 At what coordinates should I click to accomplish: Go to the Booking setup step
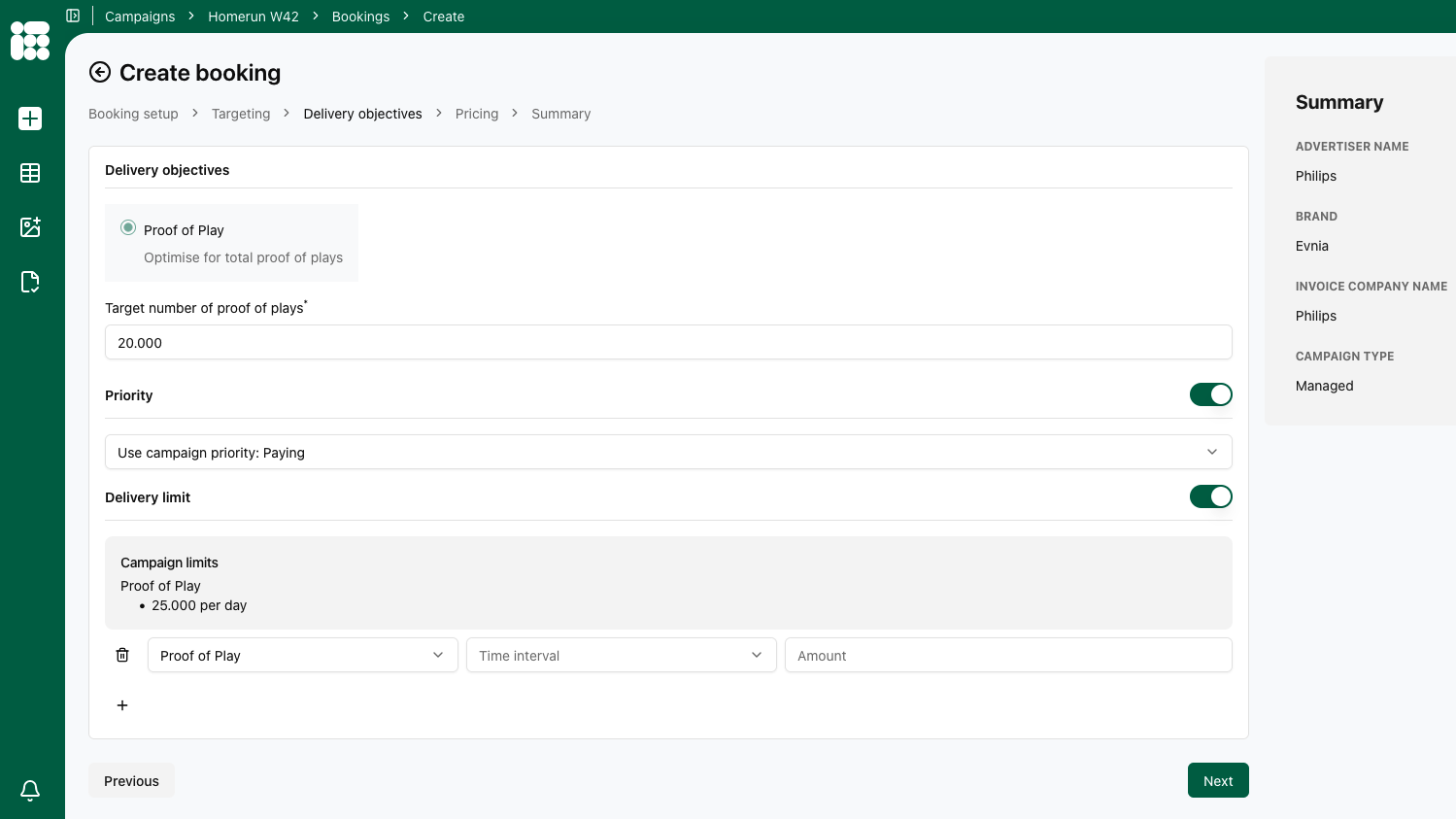[133, 114]
